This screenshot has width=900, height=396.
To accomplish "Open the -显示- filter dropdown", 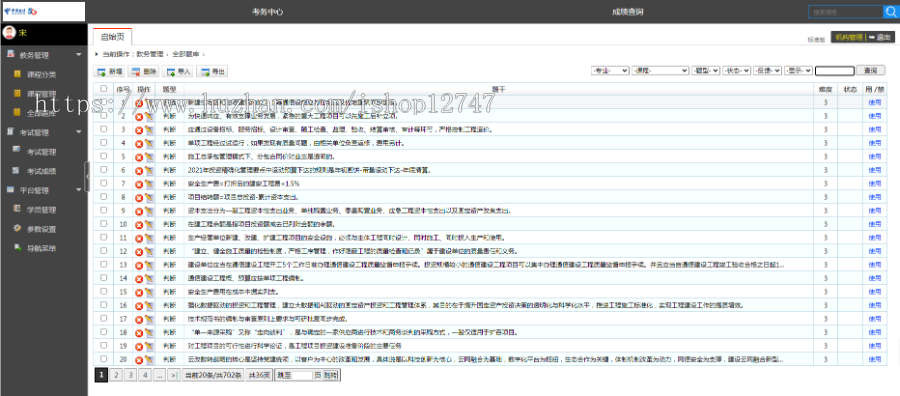I will [x=798, y=70].
